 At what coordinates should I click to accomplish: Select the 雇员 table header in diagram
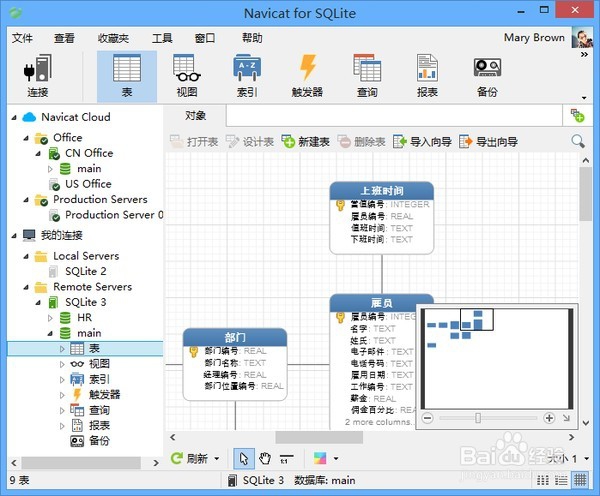click(382, 303)
